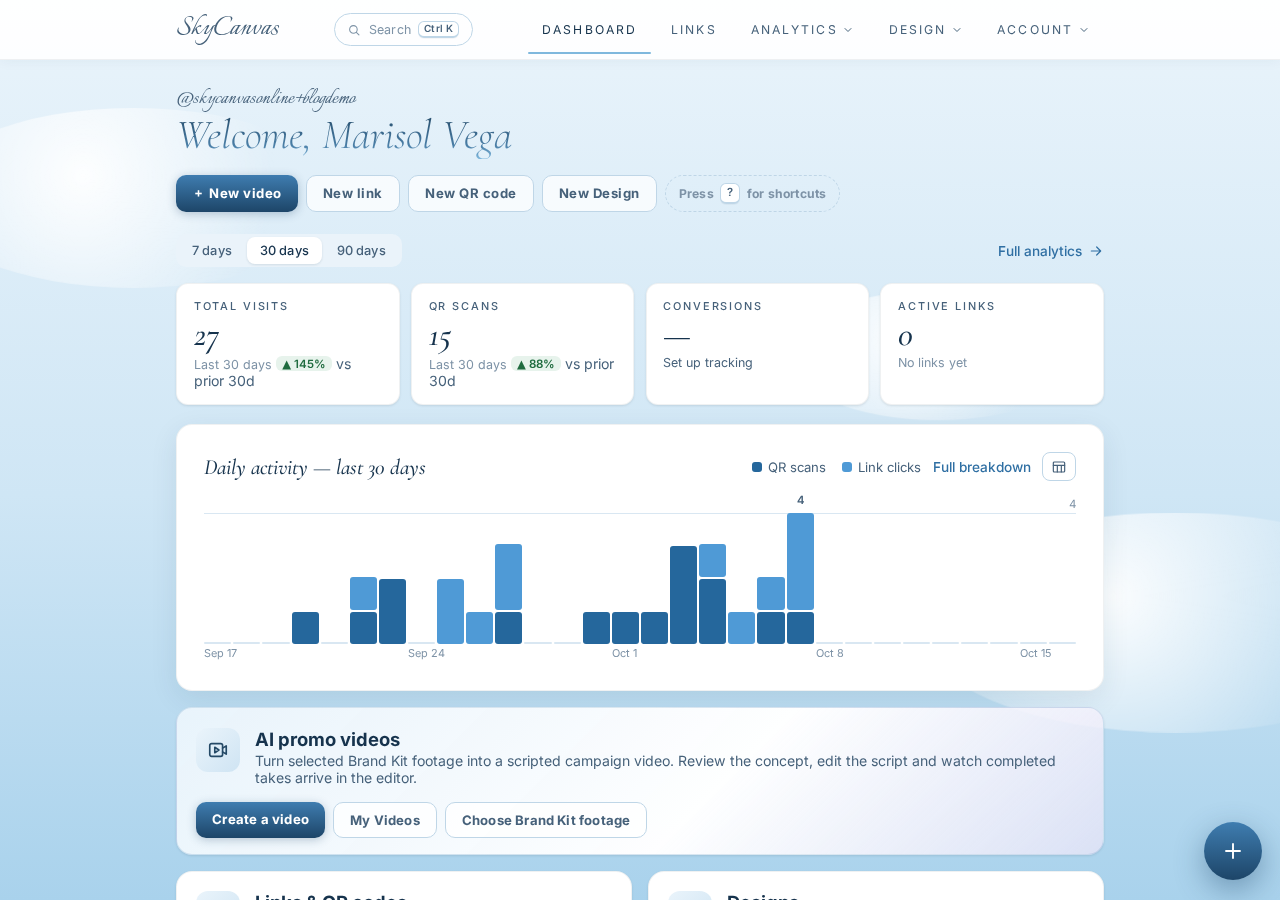Open the chart table view icon

(1059, 467)
